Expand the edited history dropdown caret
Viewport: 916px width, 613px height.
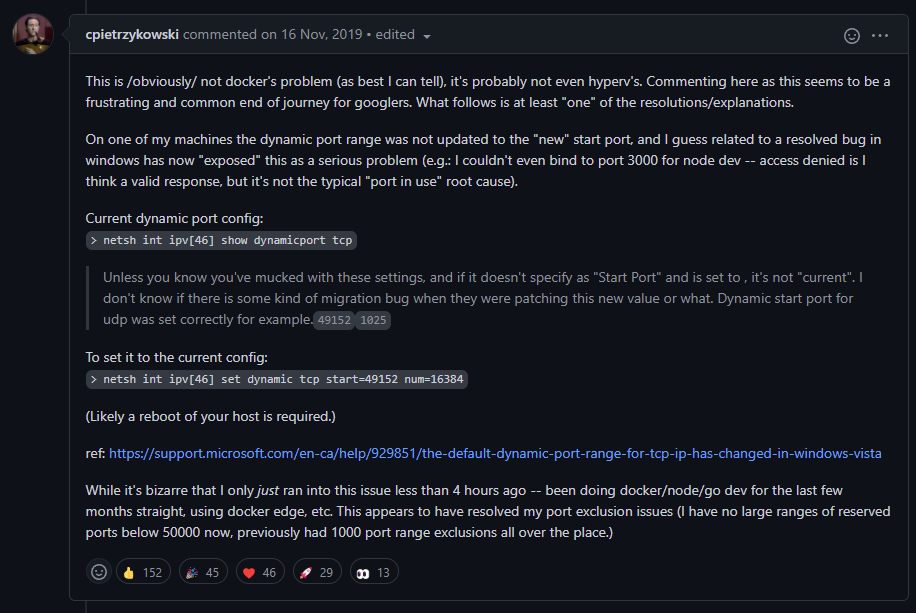tap(427, 36)
